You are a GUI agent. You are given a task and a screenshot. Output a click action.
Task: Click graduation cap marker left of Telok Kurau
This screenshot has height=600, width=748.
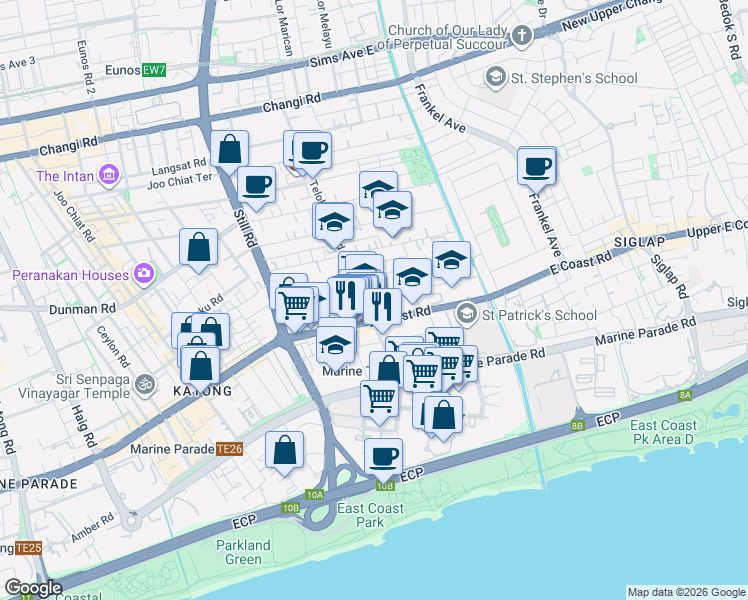coord(334,223)
